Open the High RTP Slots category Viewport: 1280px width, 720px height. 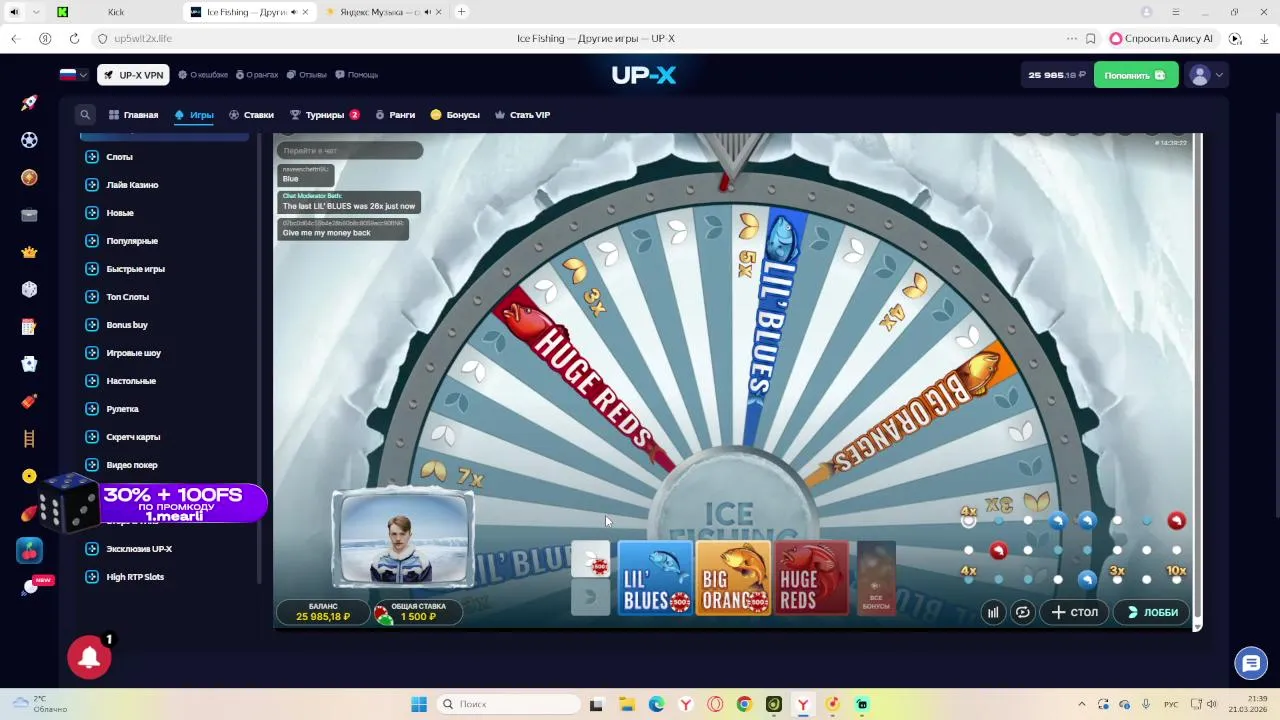pos(135,577)
